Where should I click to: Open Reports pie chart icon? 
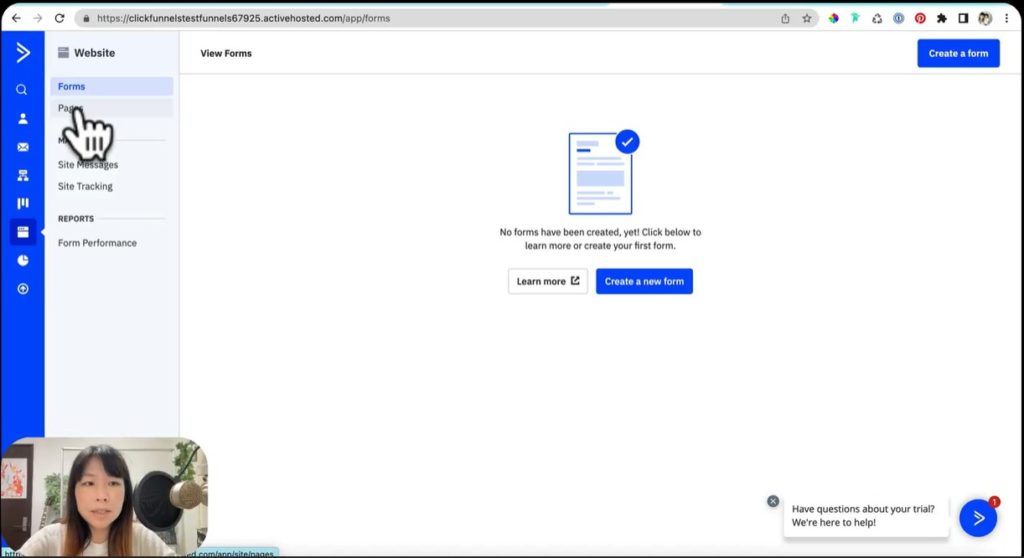click(x=22, y=260)
